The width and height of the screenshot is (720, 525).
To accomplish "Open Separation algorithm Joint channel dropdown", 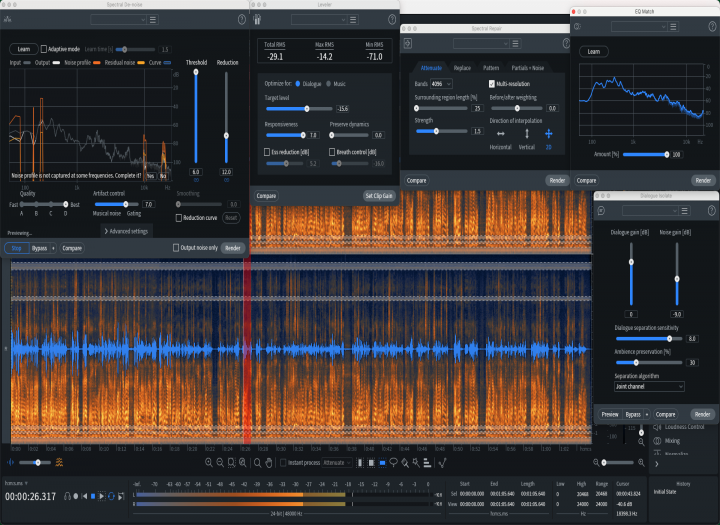I will click(x=649, y=386).
